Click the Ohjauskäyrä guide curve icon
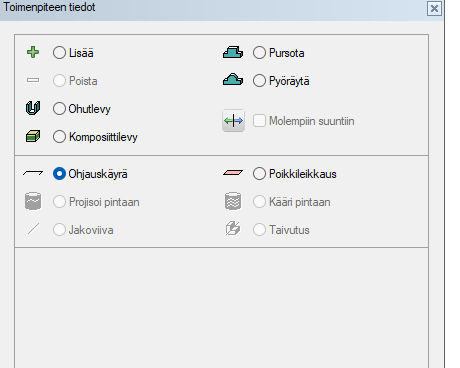The width and height of the screenshot is (460, 368). 33,173
